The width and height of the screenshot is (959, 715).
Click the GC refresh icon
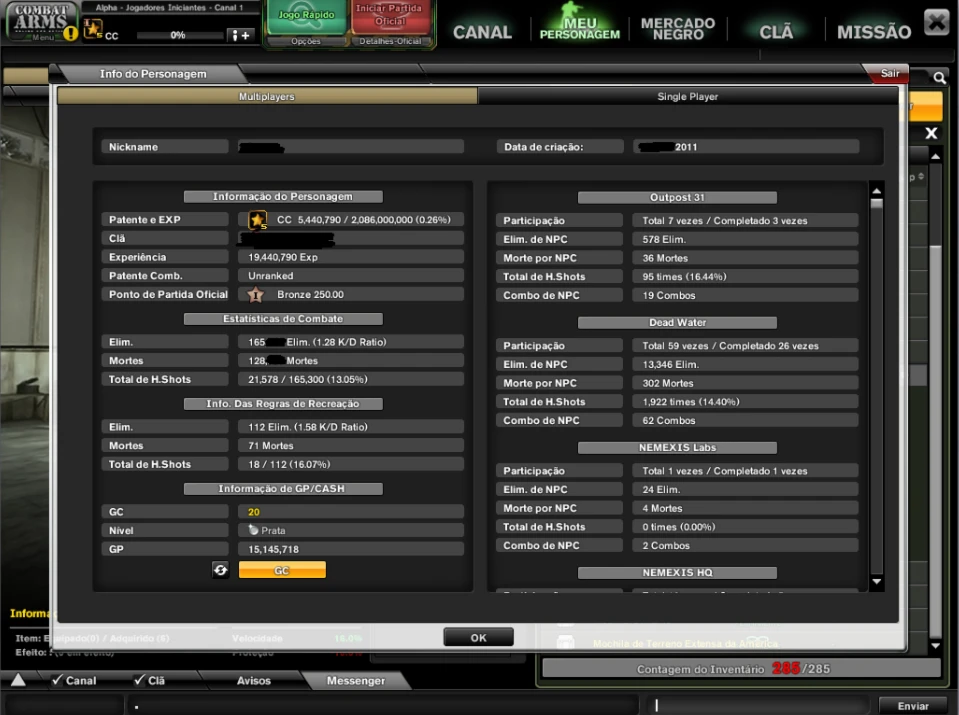point(220,570)
